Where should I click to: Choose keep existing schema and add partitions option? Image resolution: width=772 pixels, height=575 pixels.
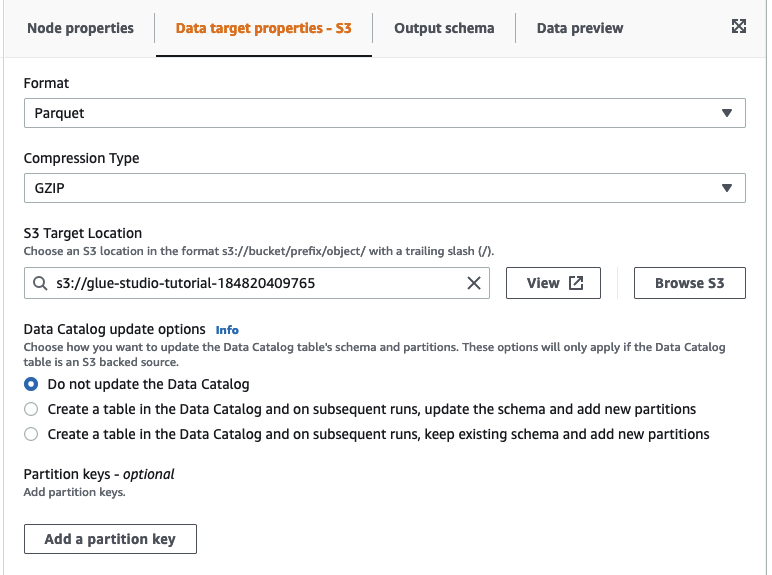(31, 434)
